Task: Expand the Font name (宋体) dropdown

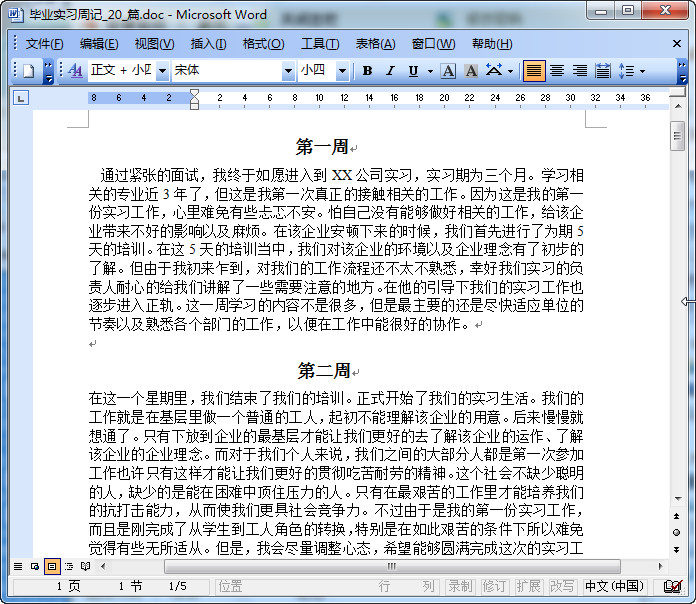Action: (x=288, y=71)
